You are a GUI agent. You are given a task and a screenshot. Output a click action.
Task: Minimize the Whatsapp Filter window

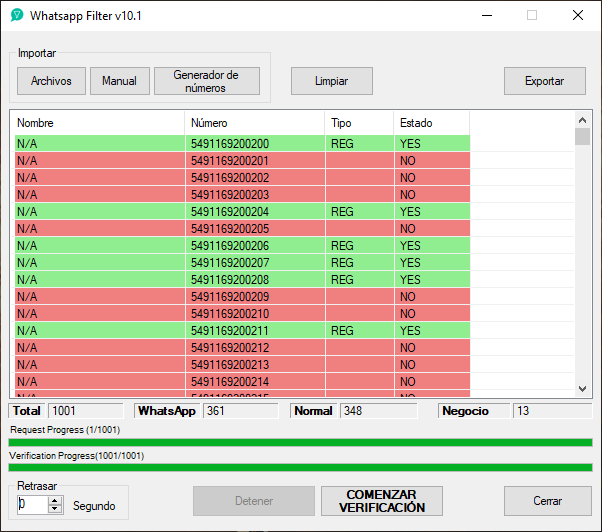(x=487, y=15)
